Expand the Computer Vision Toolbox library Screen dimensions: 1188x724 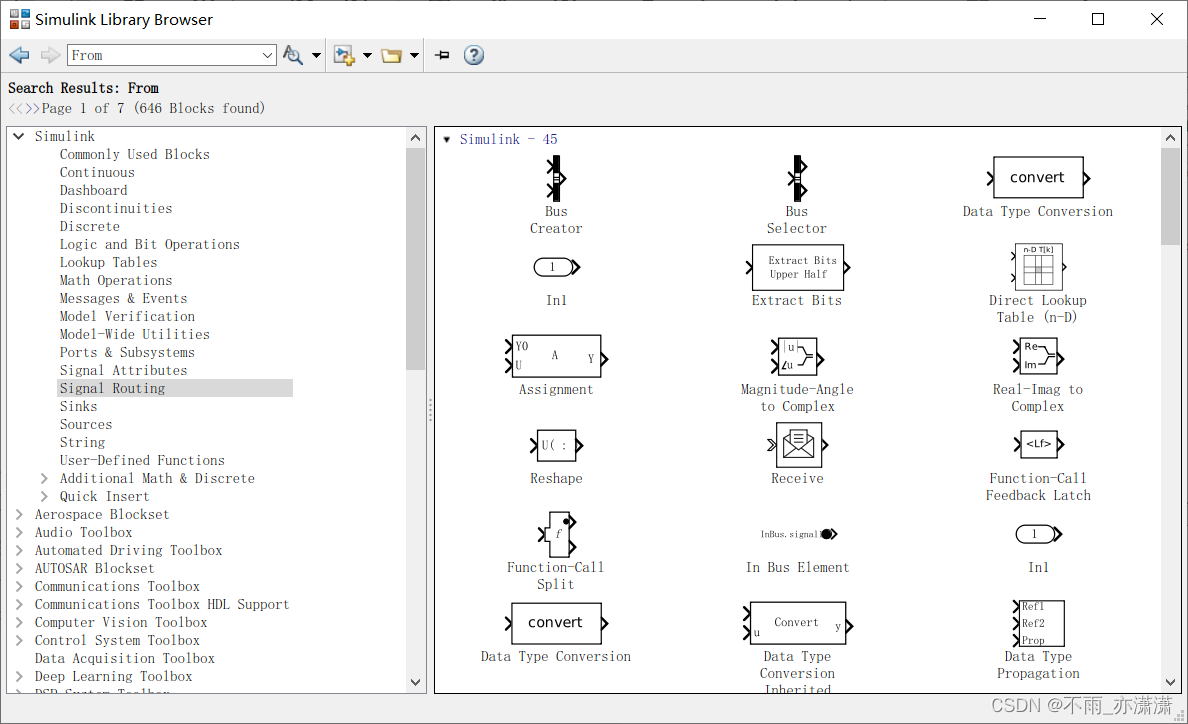tap(19, 623)
